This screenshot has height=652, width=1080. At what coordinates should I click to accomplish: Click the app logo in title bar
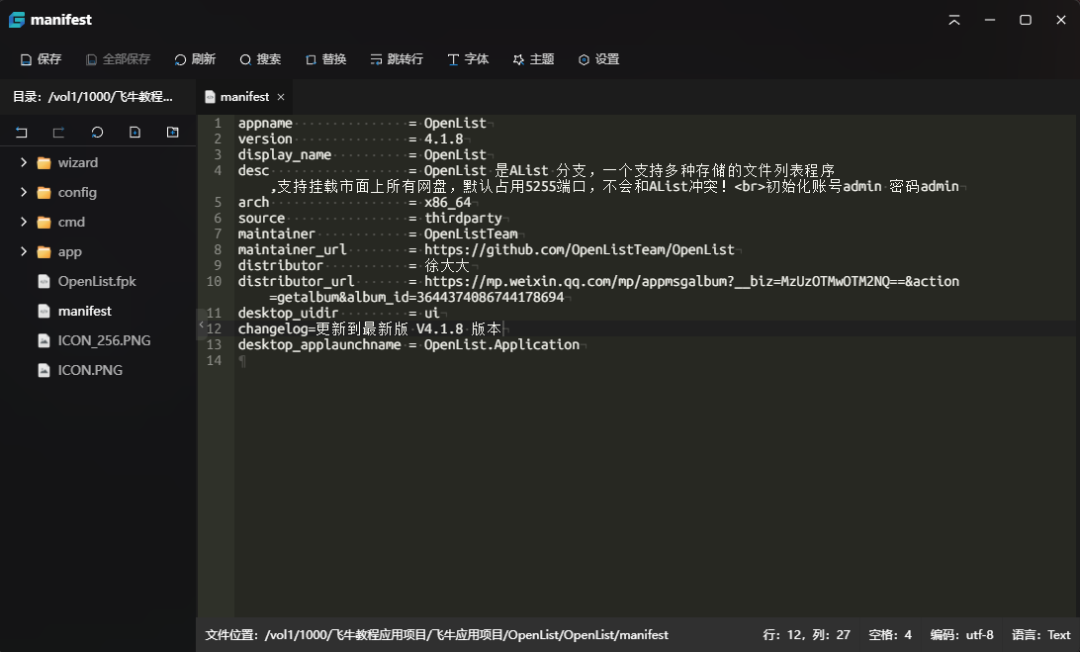point(17,20)
